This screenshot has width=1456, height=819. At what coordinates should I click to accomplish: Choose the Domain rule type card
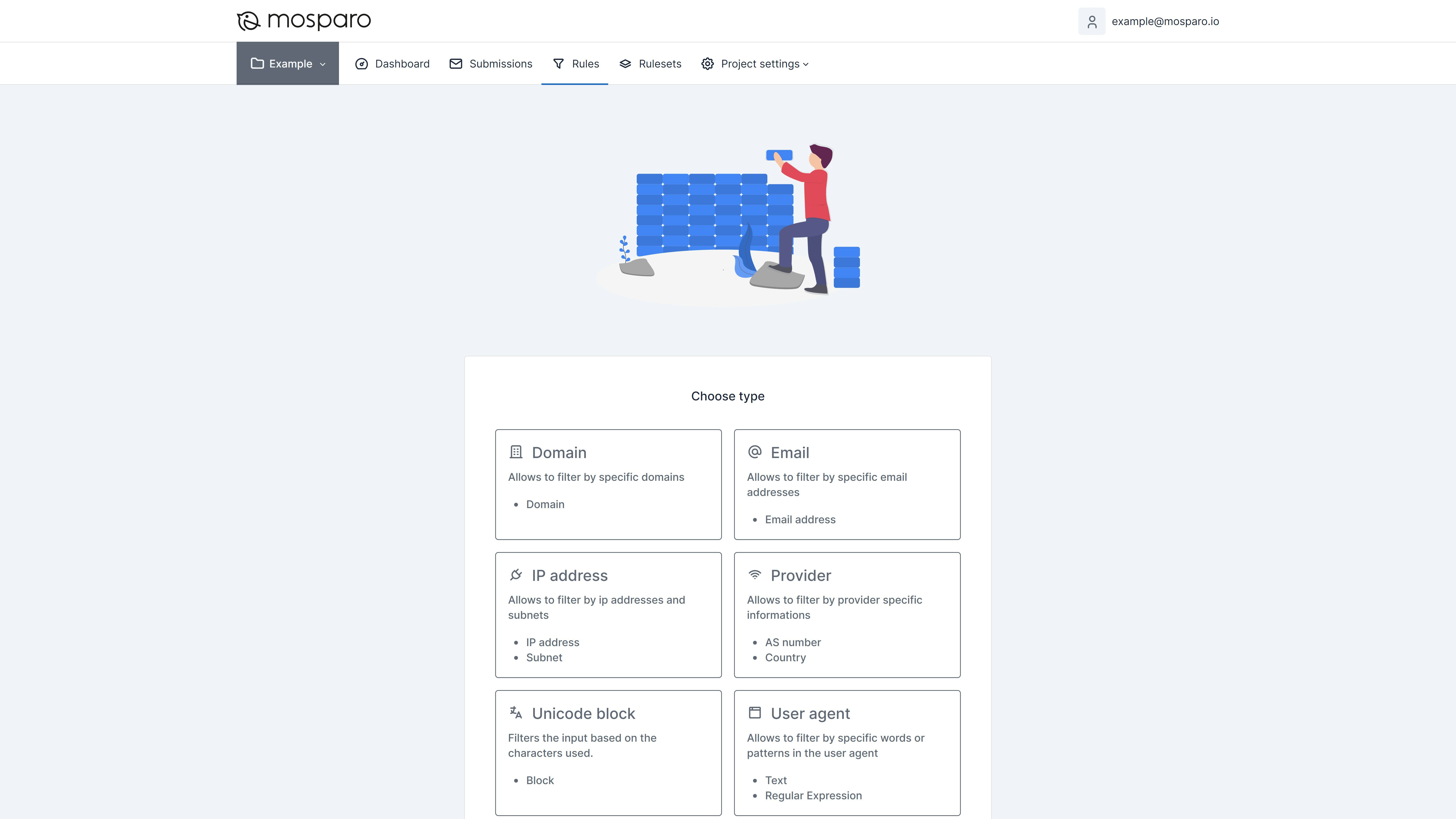(608, 484)
